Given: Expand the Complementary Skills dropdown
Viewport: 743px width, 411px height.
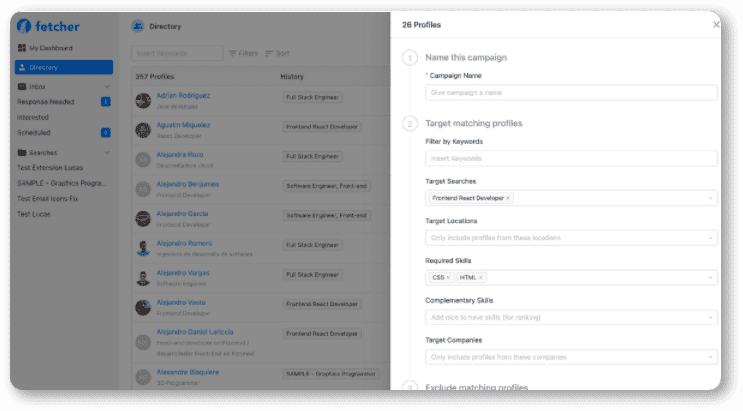Looking at the screenshot, I should tap(571, 317).
